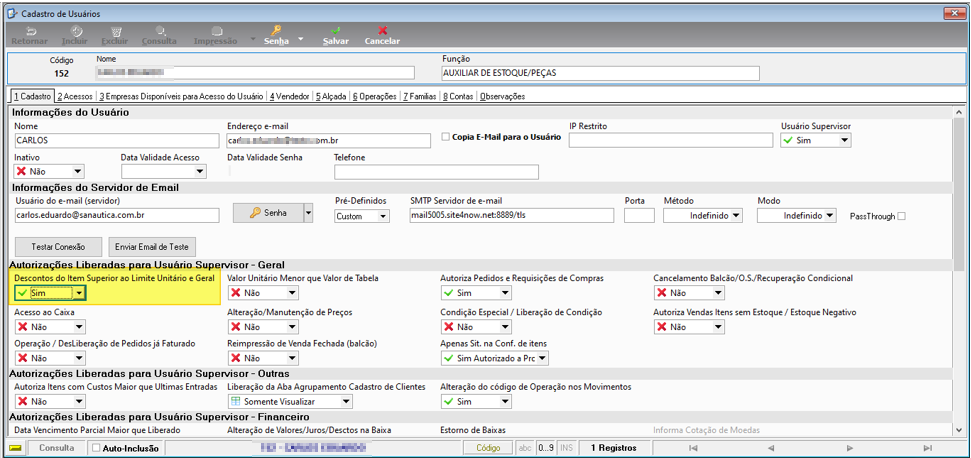Open the Valor Unitário Menor dropdown
The height and width of the screenshot is (458, 971).
click(292, 293)
